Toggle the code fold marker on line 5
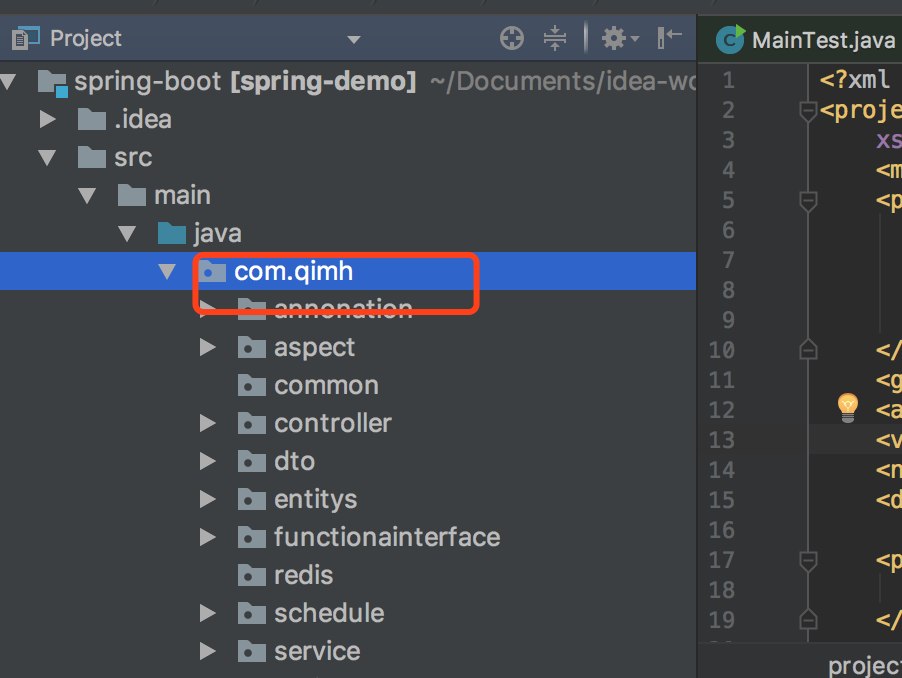The width and height of the screenshot is (902, 678). (x=808, y=201)
